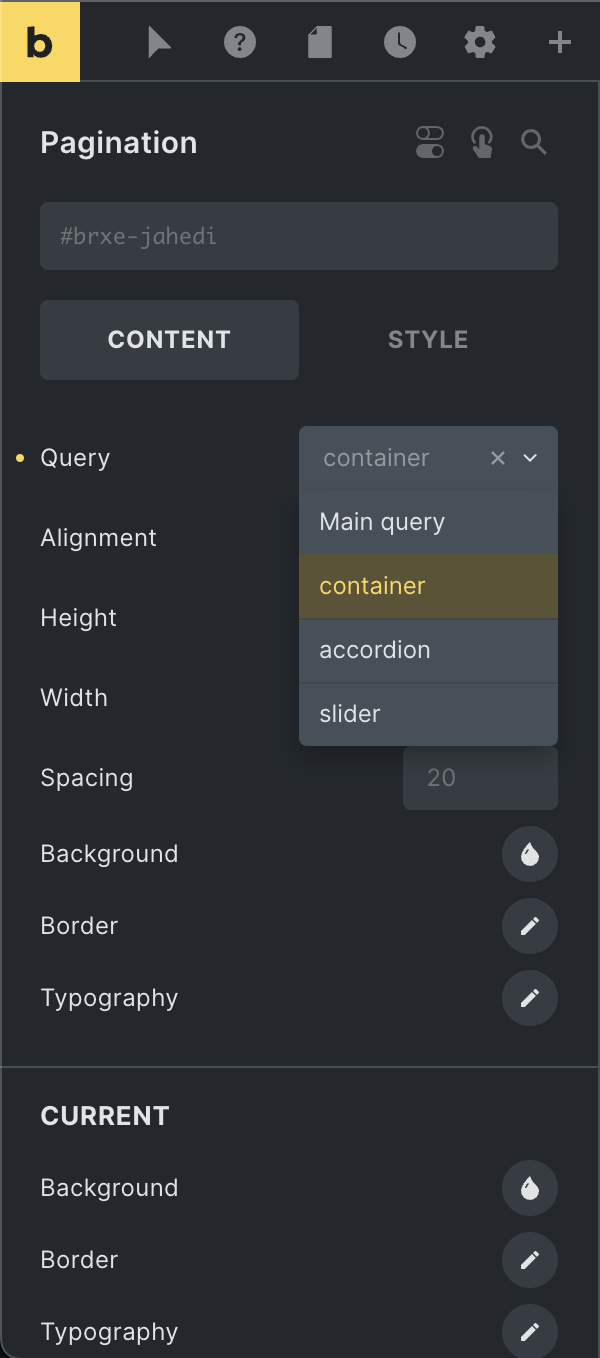Image resolution: width=600 pixels, height=1358 pixels.
Task: Open the pseudo-class hand pointer icon
Action: coord(483,143)
